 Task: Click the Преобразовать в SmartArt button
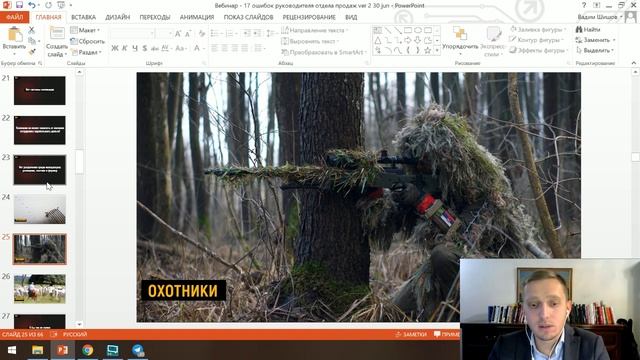tap(324, 52)
